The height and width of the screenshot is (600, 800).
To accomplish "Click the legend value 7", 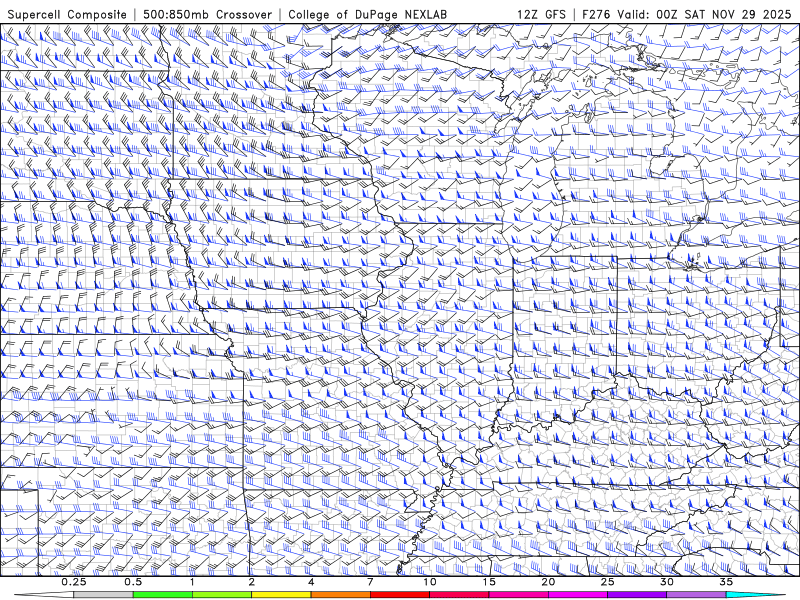I will (x=370, y=582).
